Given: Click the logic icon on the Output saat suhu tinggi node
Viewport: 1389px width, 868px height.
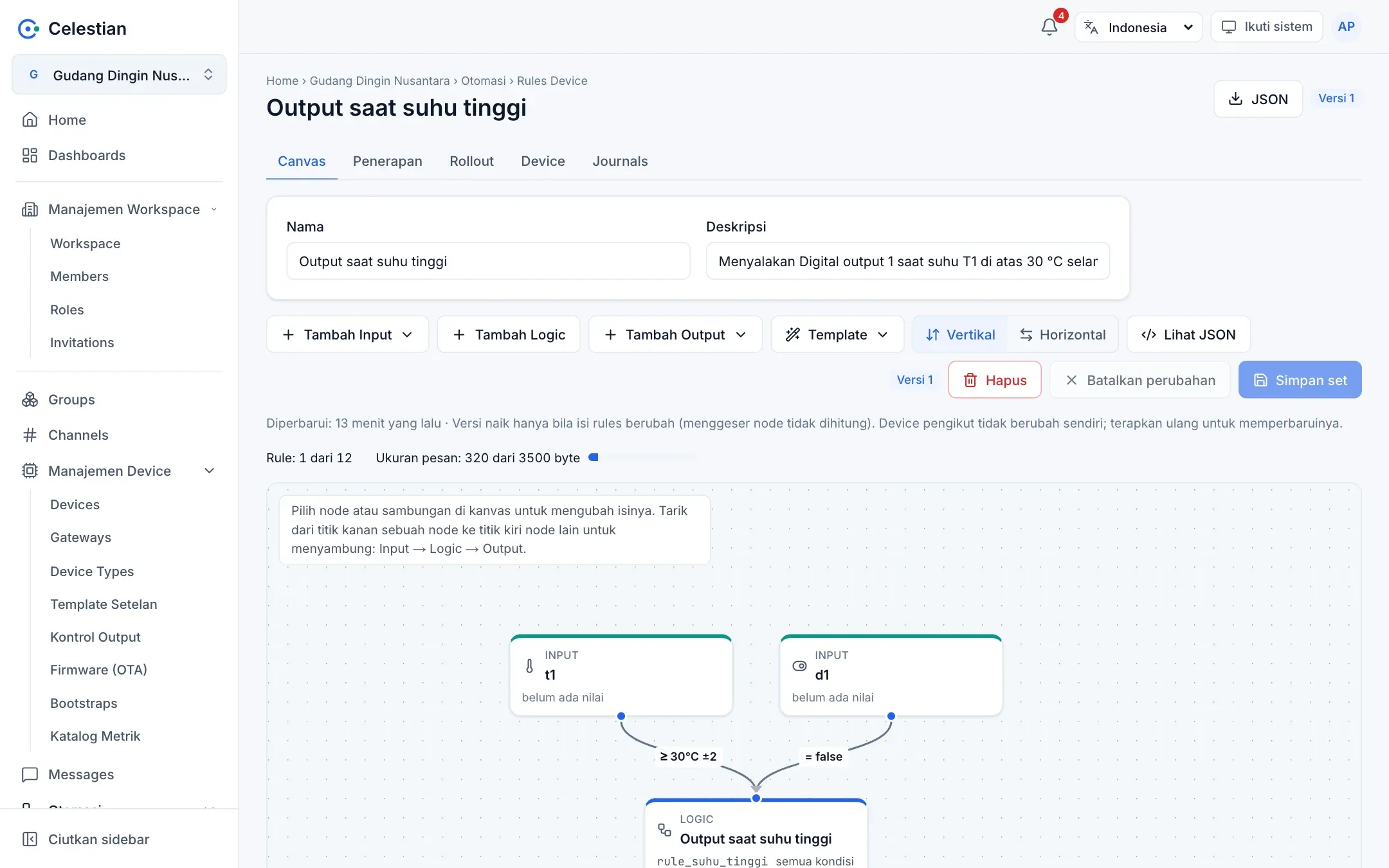Looking at the screenshot, I should (x=664, y=830).
